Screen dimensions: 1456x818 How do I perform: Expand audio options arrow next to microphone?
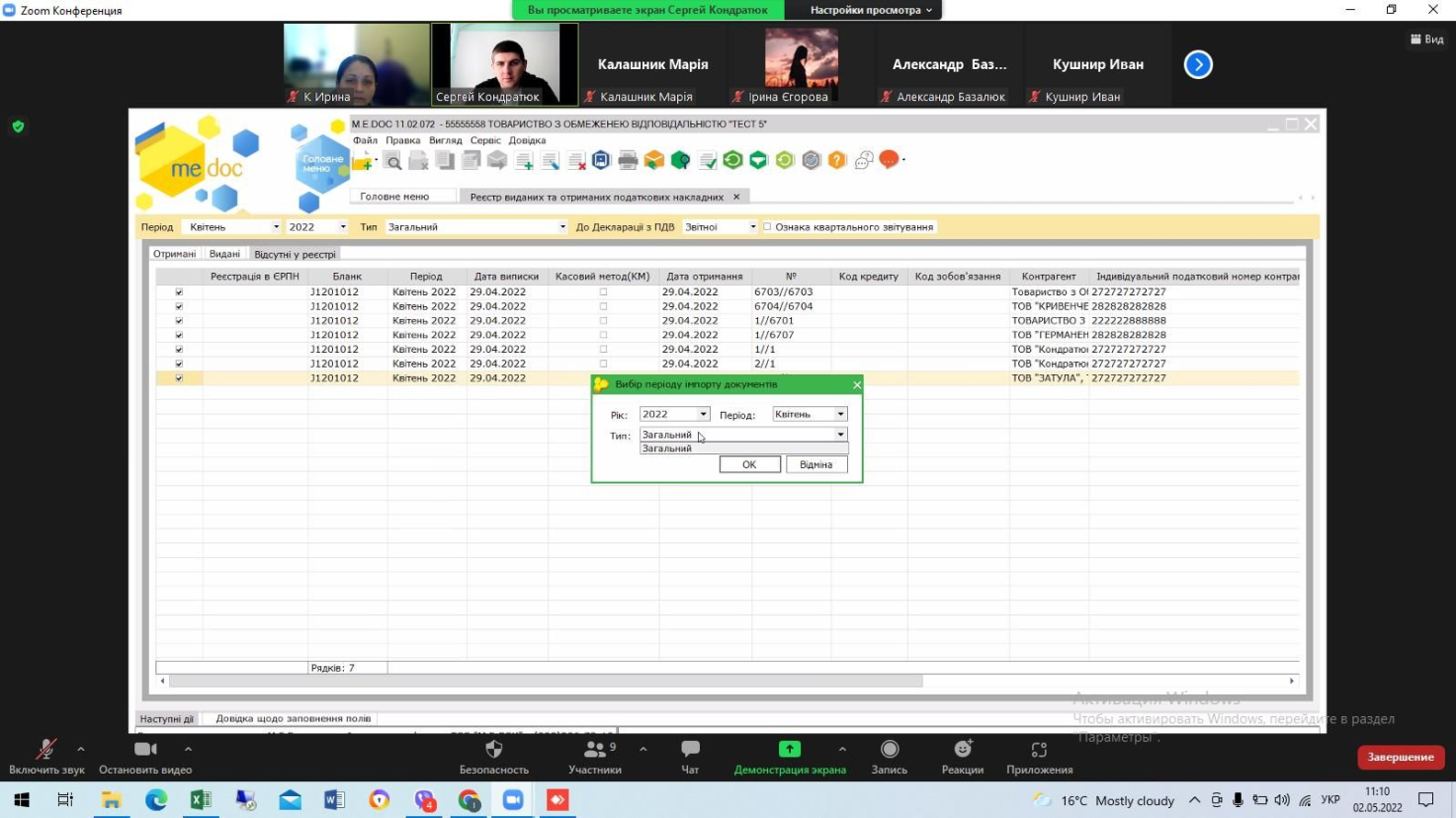(81, 749)
